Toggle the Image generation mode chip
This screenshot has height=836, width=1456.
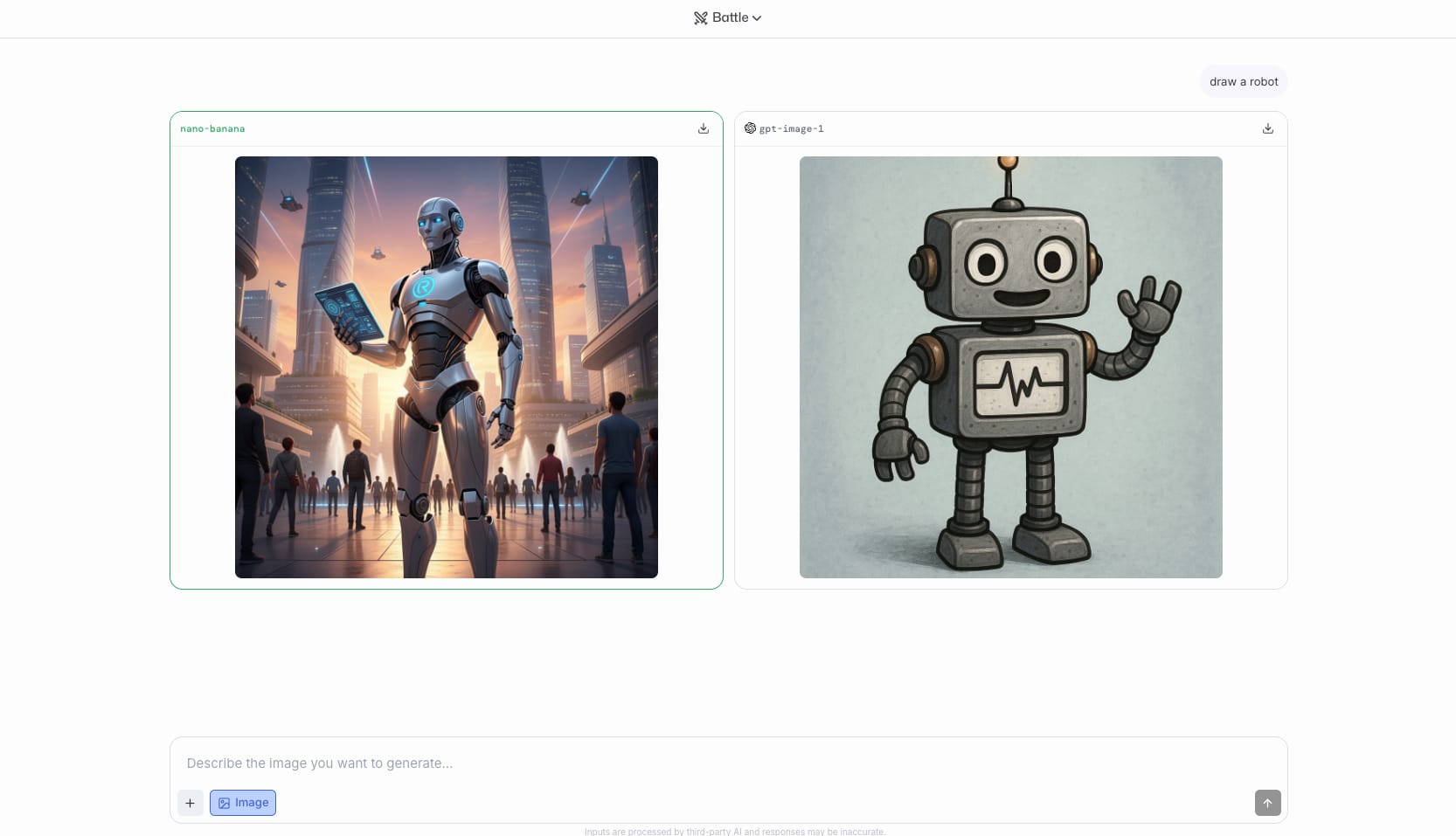click(243, 803)
